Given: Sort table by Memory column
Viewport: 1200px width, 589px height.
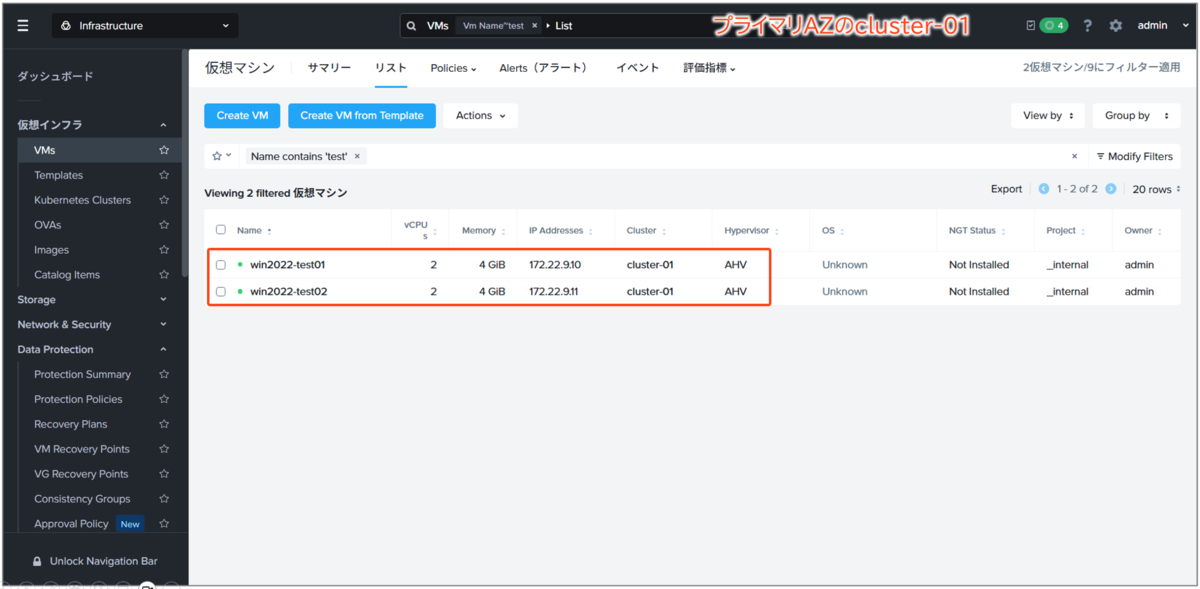Looking at the screenshot, I should pos(484,230).
